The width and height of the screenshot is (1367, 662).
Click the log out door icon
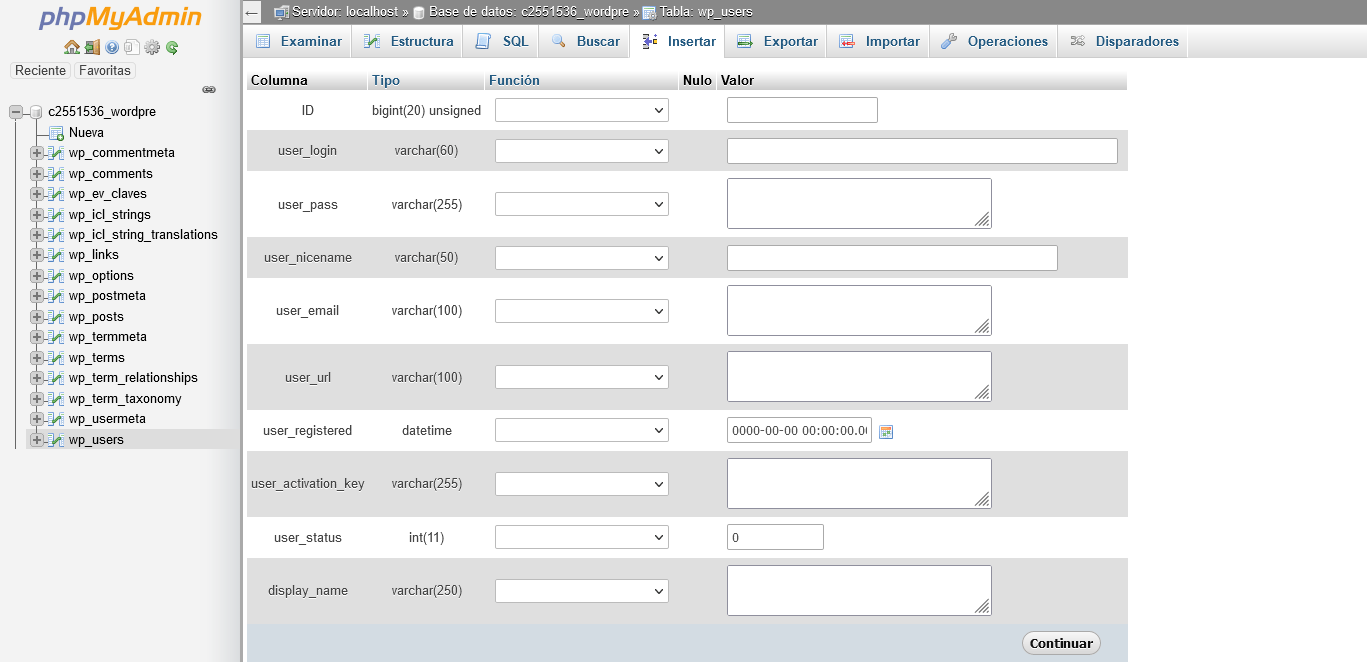click(92, 47)
